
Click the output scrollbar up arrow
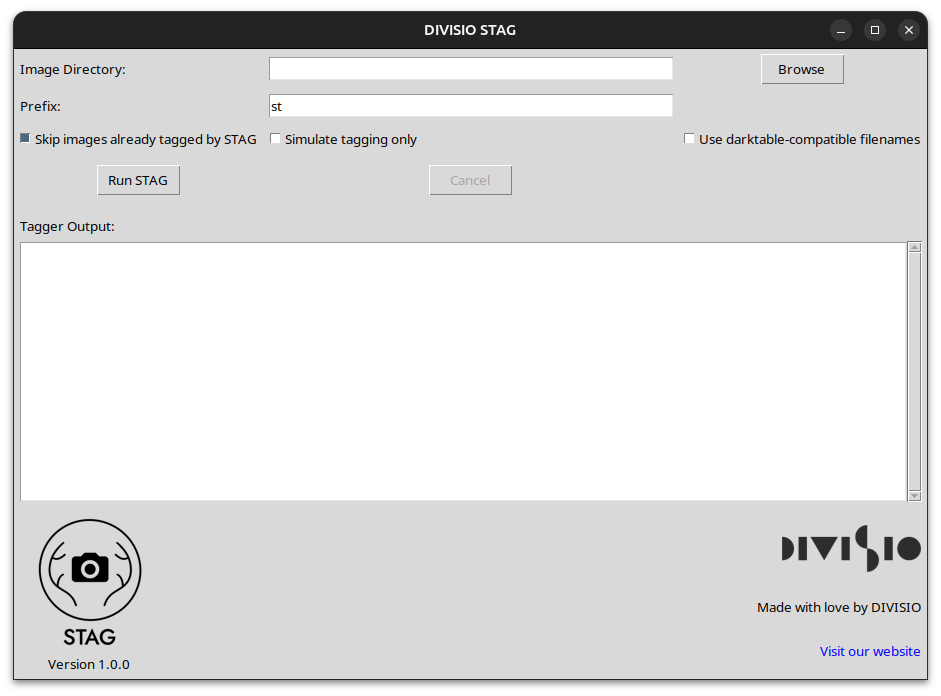click(915, 247)
